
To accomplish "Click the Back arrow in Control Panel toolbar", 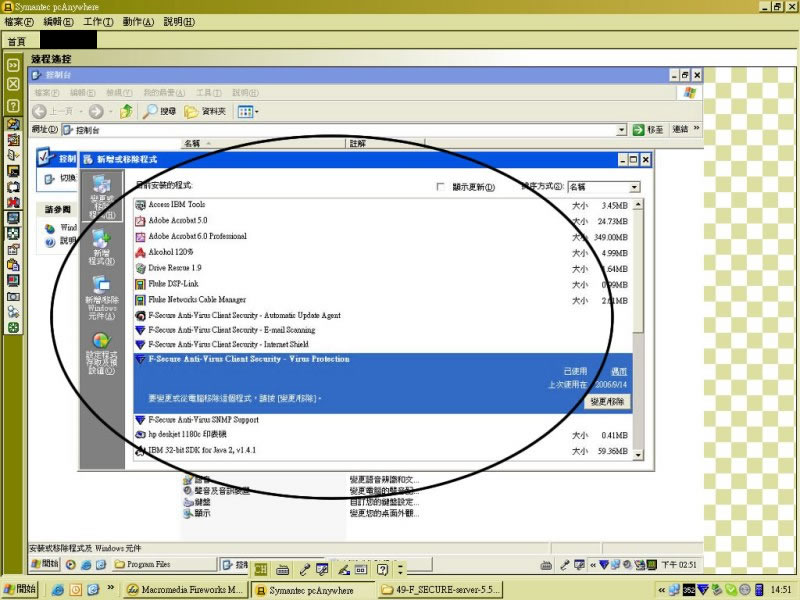I will (39, 111).
